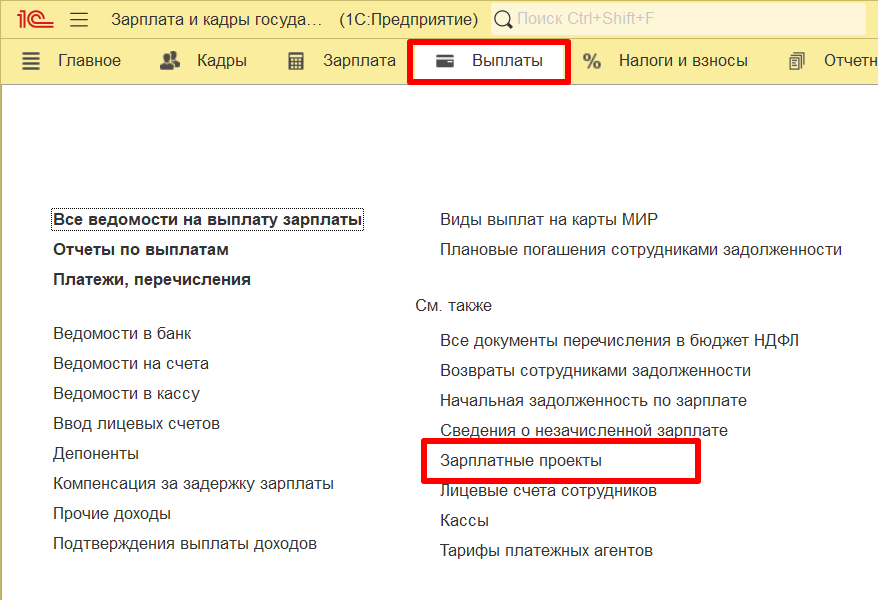Open the Налоги и взносы section
Screen dimensions: 878x600
click(682, 61)
